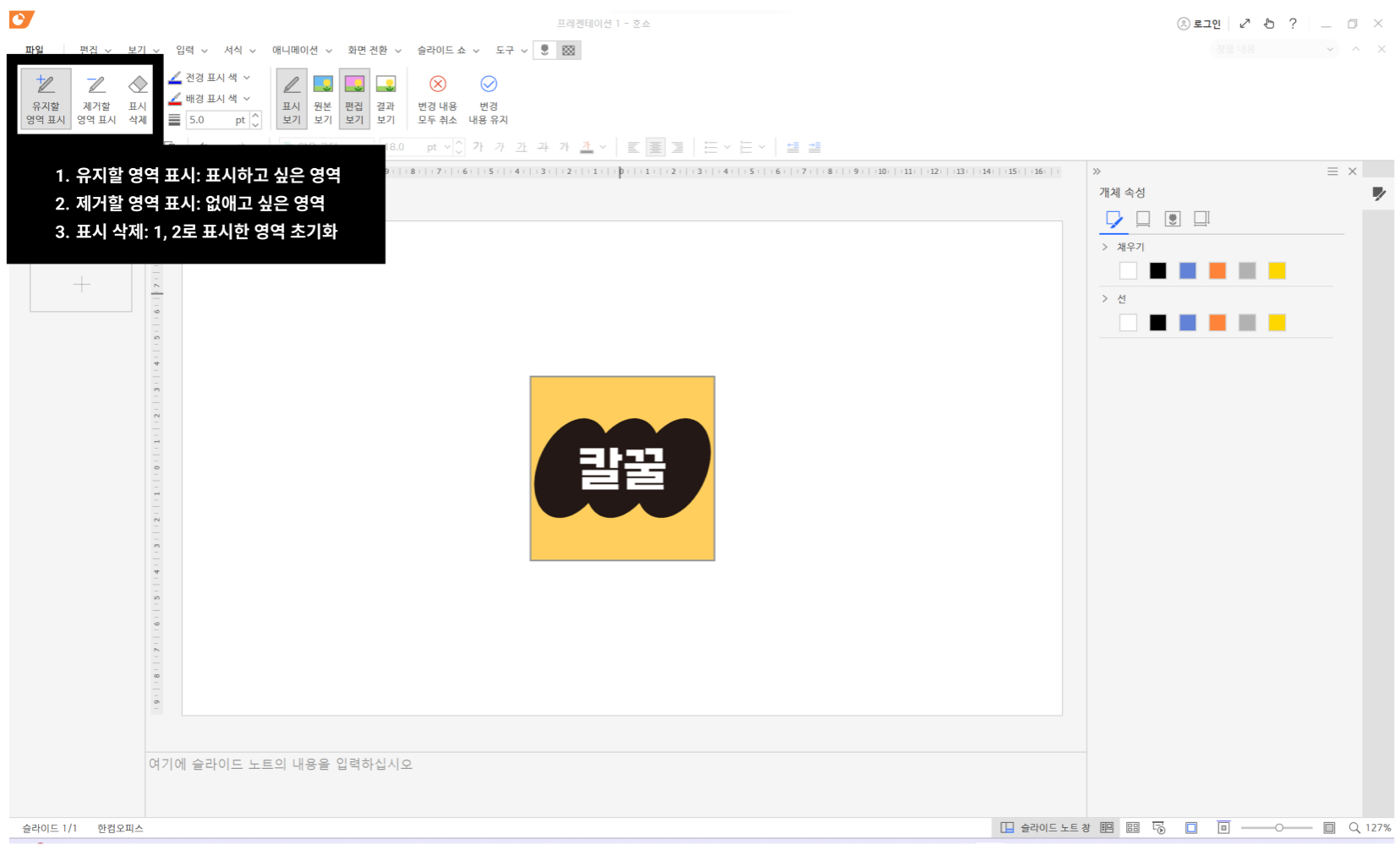Open the 애니메이션 menu
Image resolution: width=1400 pixels, height=850 pixels.
[302, 50]
